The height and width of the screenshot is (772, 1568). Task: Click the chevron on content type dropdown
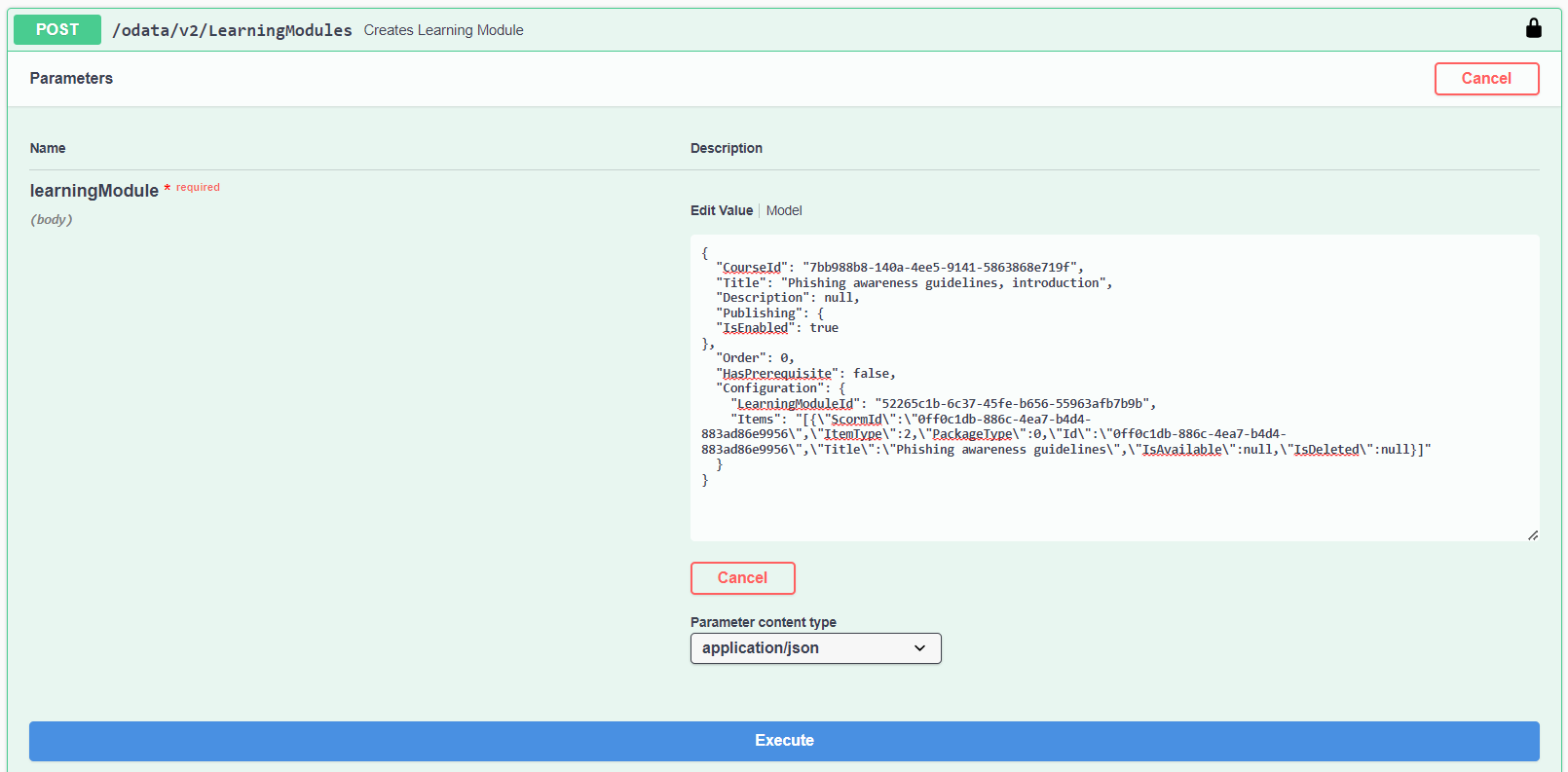click(x=919, y=648)
